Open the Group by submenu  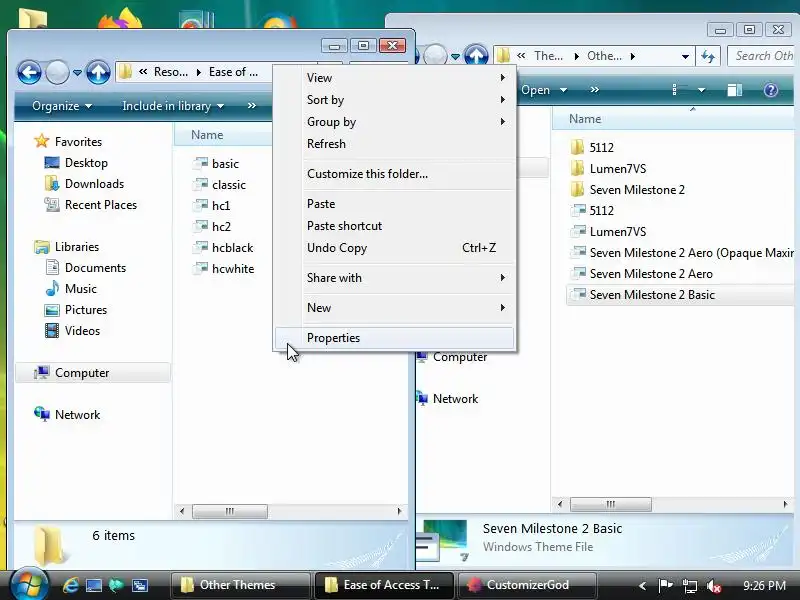click(x=395, y=121)
